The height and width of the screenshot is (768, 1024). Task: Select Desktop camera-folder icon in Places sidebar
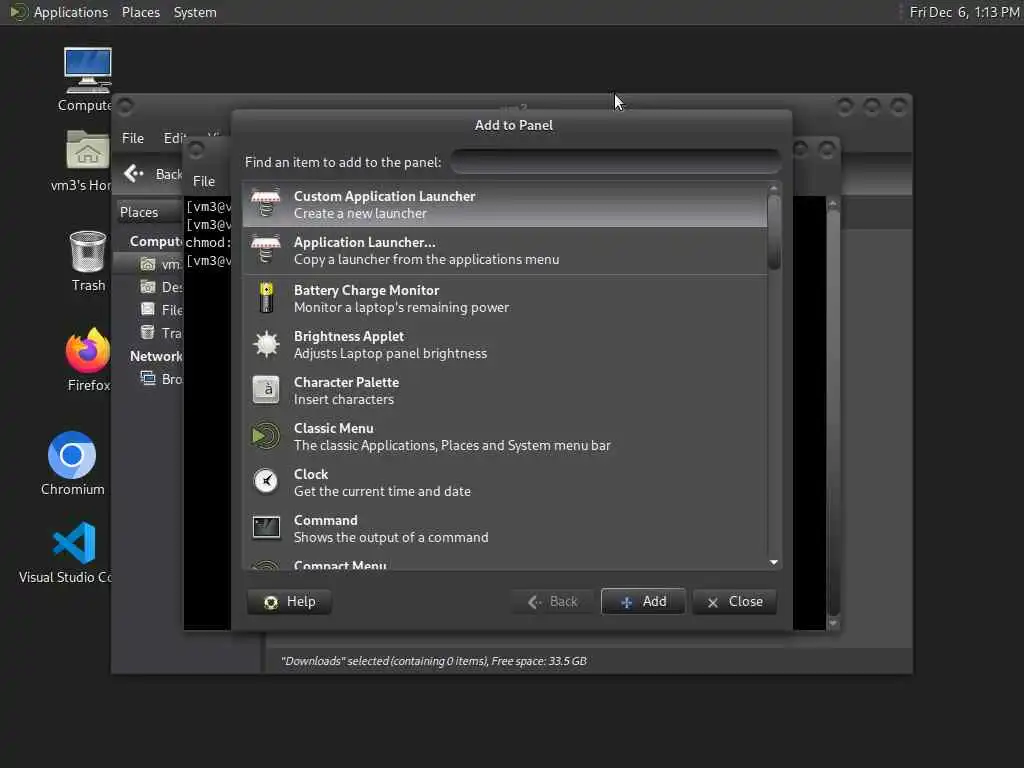(148, 287)
